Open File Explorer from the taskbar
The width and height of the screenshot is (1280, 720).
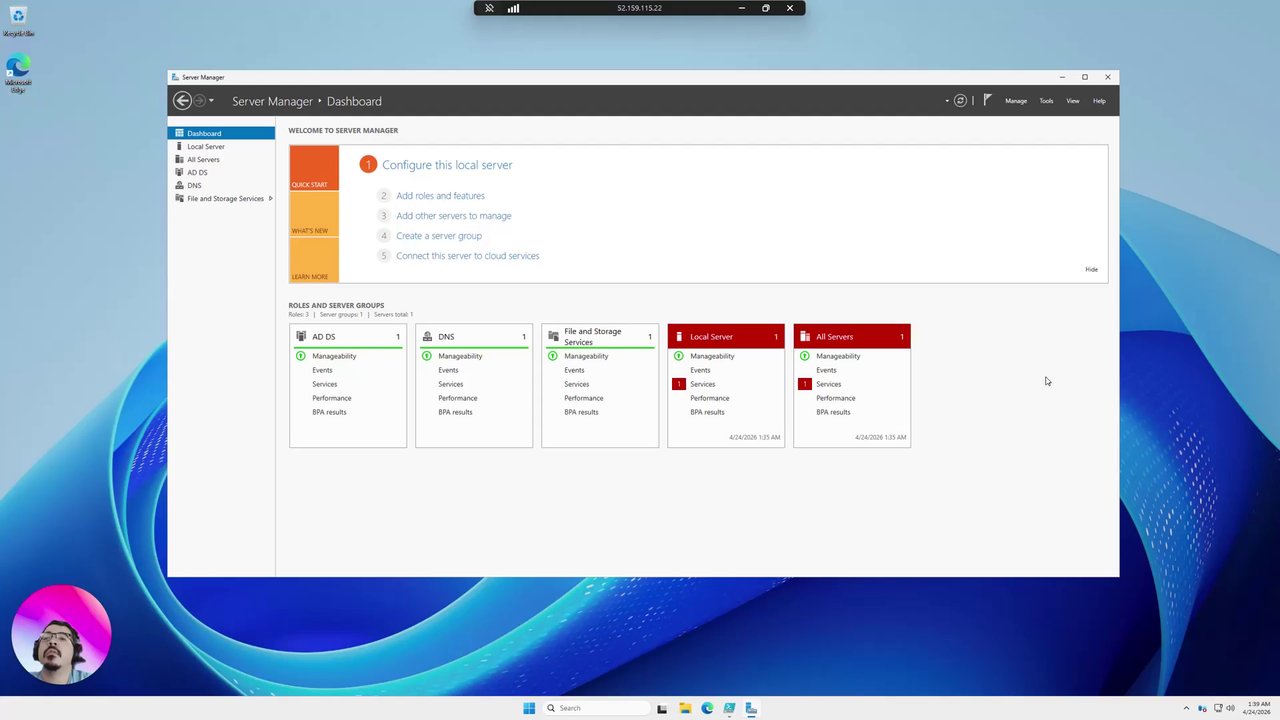click(x=685, y=708)
